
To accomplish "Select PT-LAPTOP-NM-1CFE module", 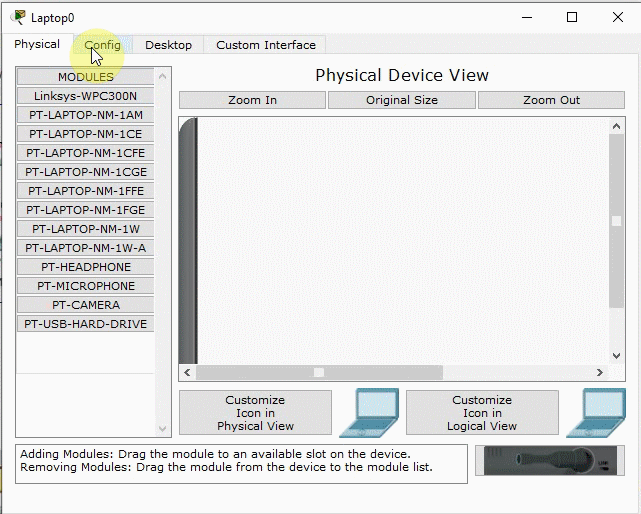I will 85,153.
